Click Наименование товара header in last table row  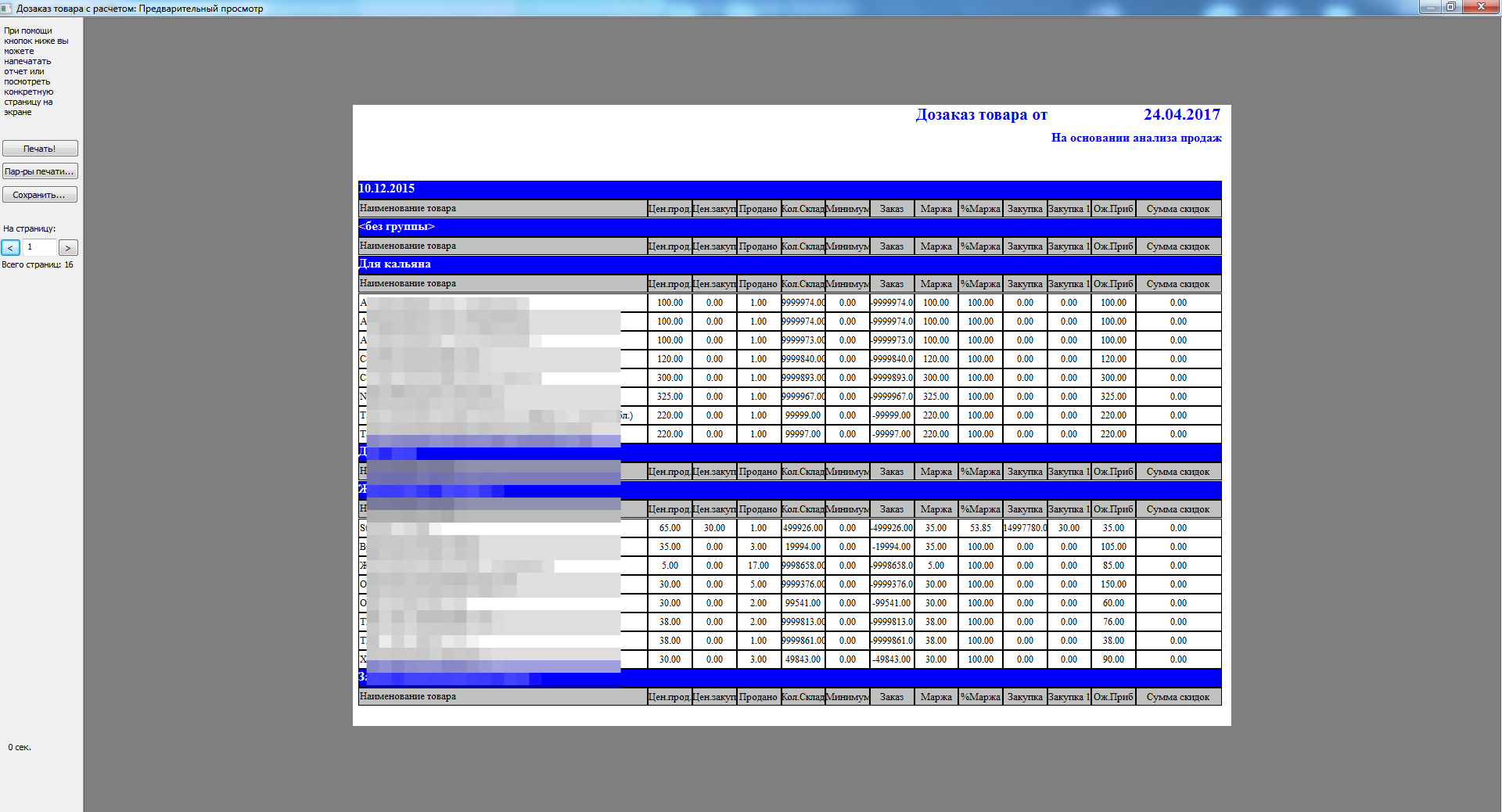(502, 696)
